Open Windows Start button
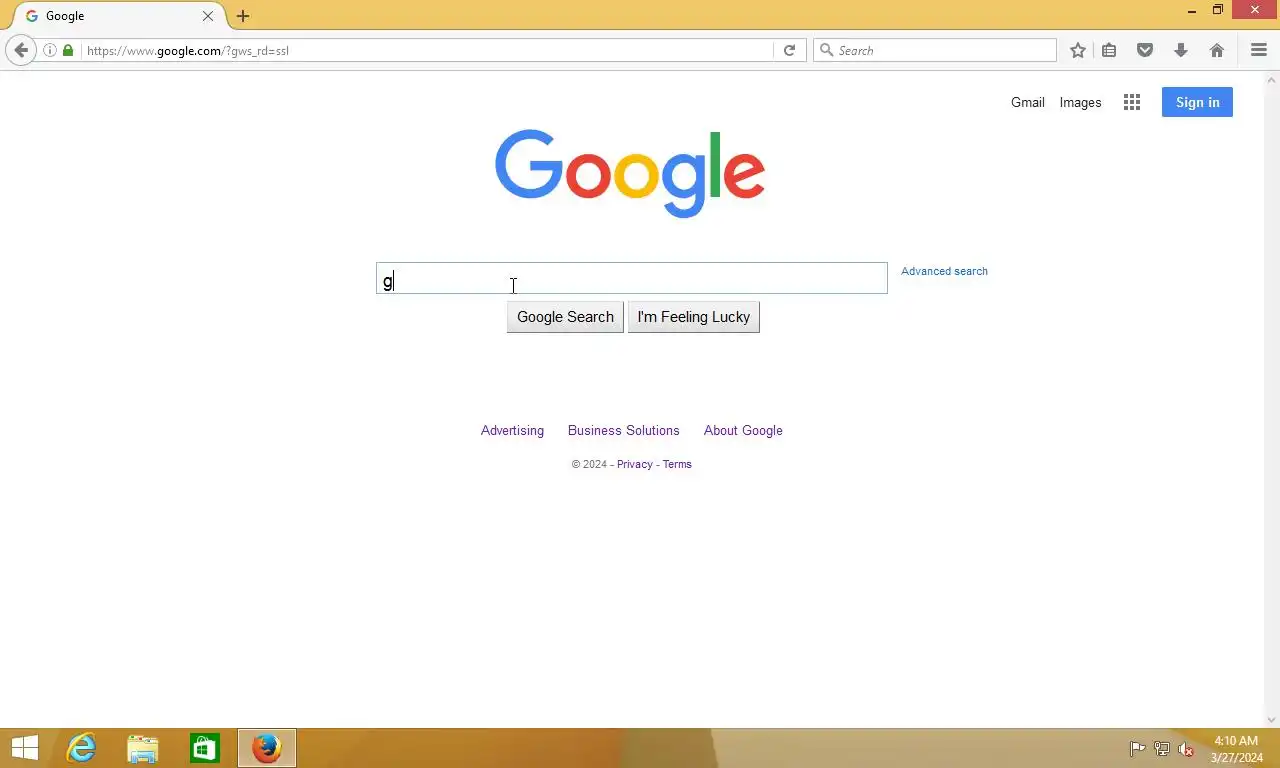Viewport: 1280px width, 768px height. pyautogui.click(x=25, y=748)
